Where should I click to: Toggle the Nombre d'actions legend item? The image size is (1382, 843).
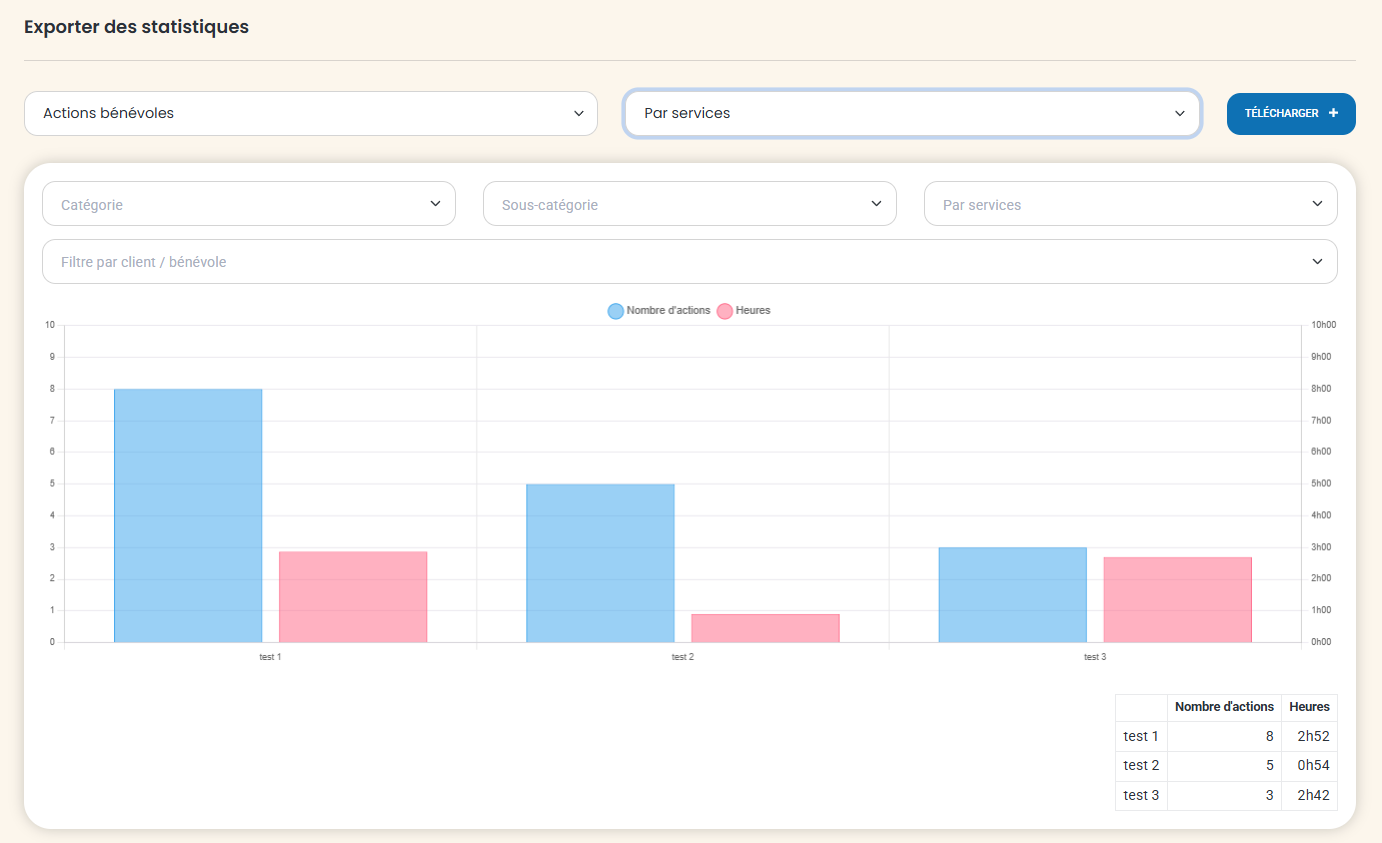[x=659, y=311]
